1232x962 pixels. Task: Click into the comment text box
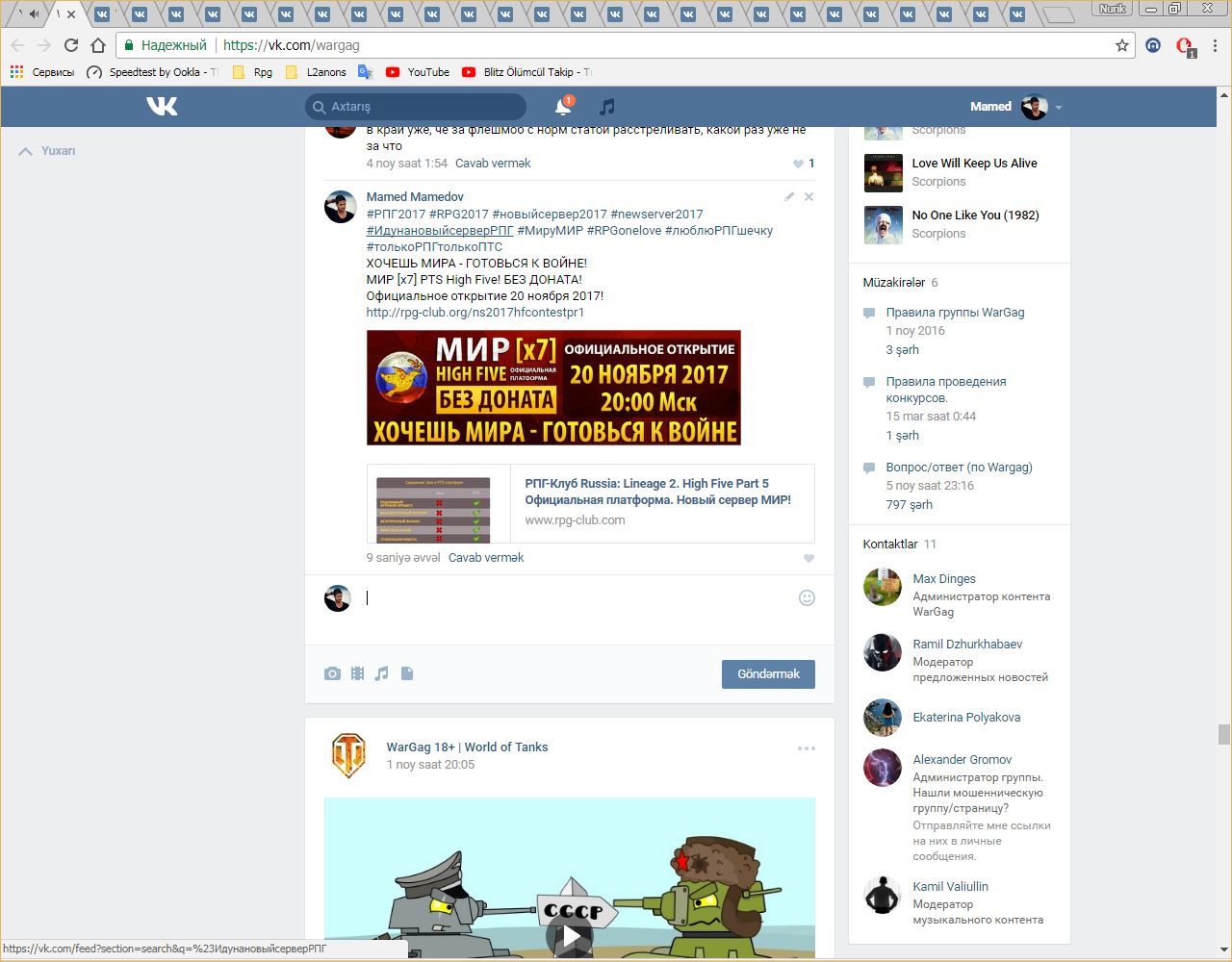point(577,598)
